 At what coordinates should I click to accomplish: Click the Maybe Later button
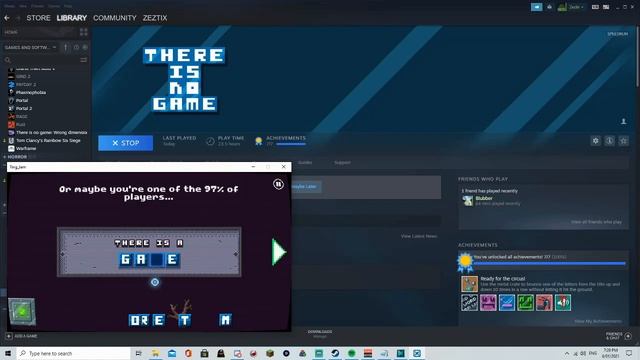point(305,187)
